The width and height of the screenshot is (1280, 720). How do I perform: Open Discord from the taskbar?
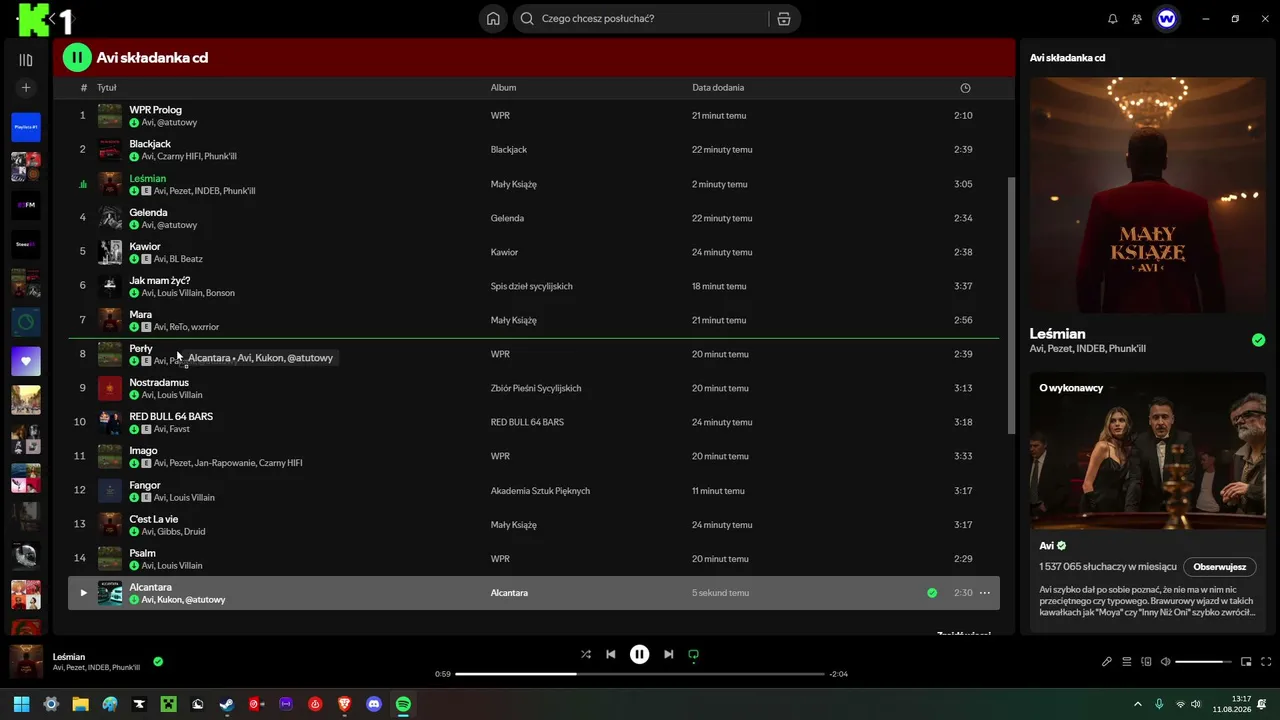coord(374,704)
